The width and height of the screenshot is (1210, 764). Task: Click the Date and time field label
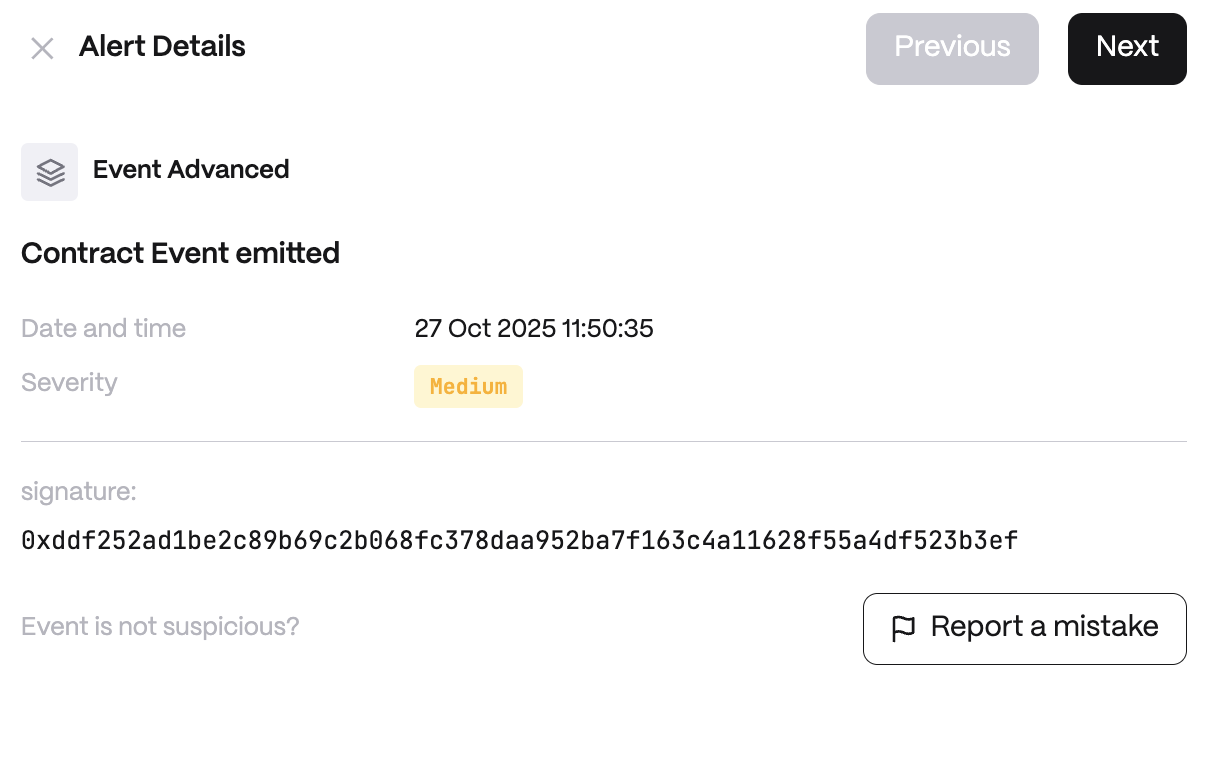103,329
